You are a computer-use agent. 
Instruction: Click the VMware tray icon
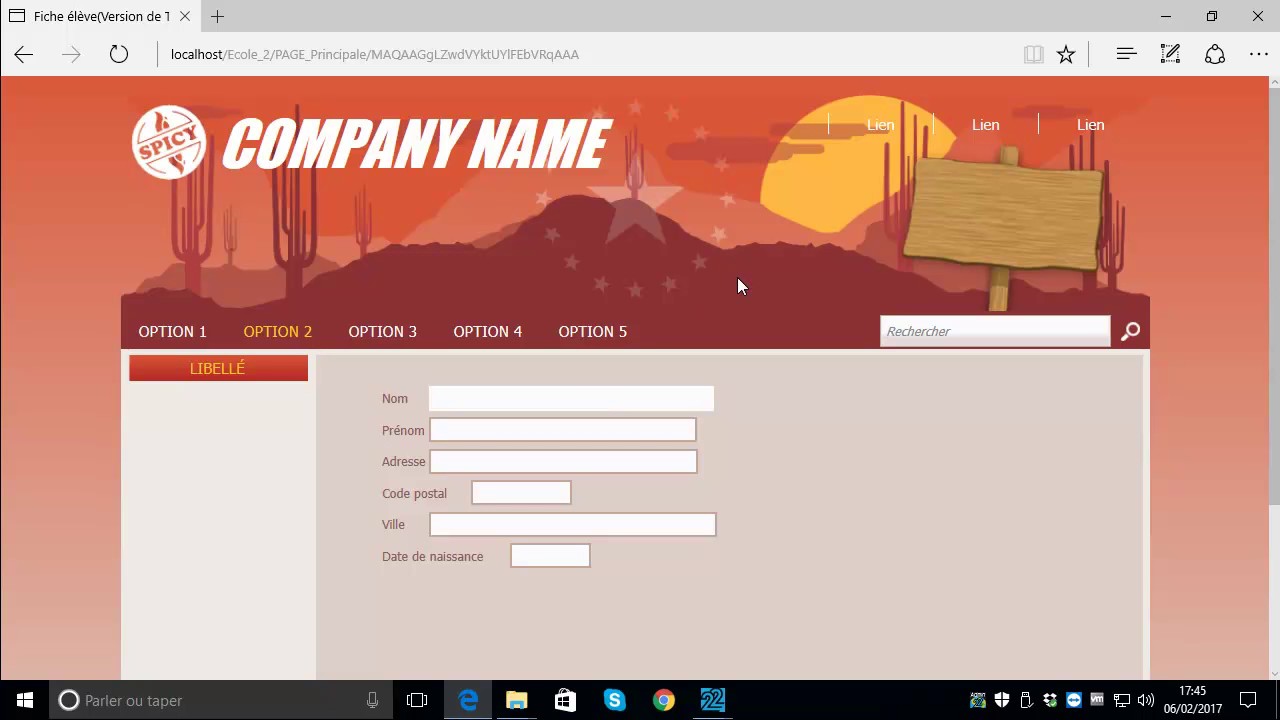[x=1098, y=700]
